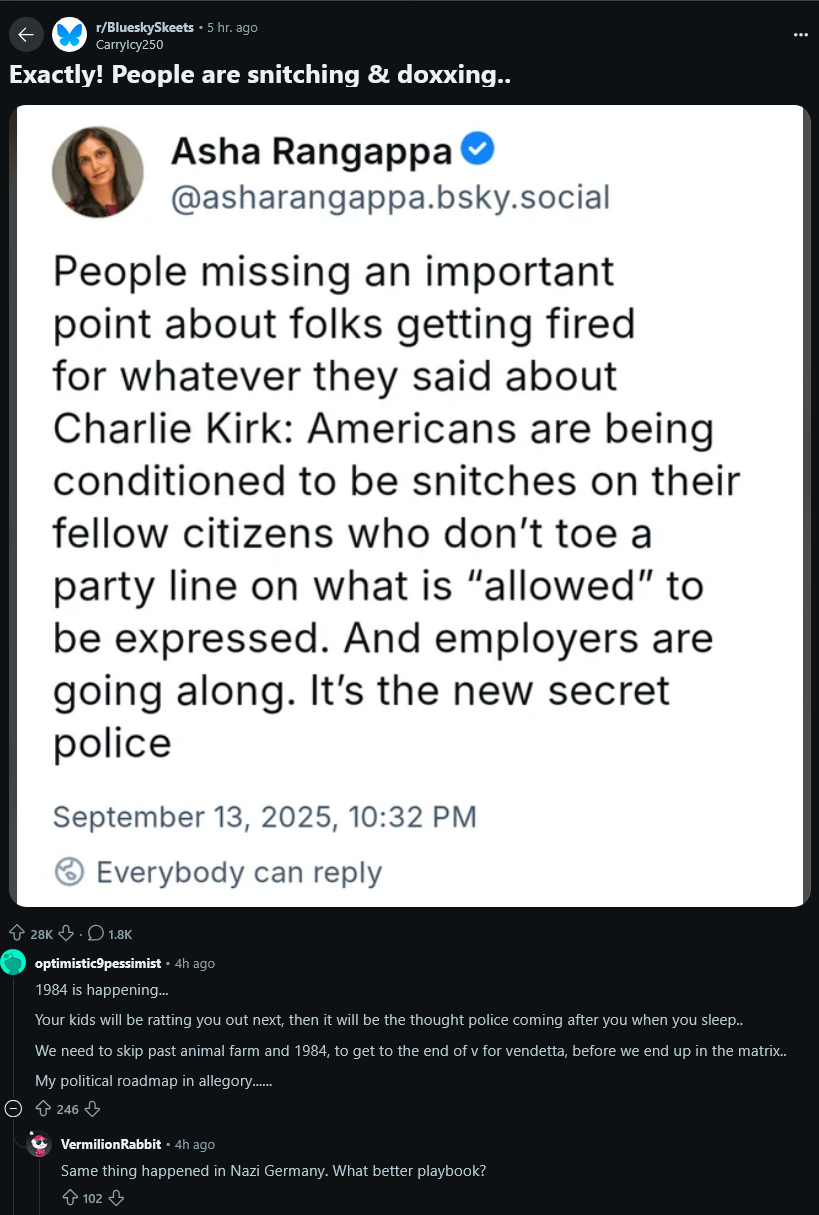The height and width of the screenshot is (1215, 819).
Task: Open the Asha Rangappa skeet image
Action: (409, 505)
